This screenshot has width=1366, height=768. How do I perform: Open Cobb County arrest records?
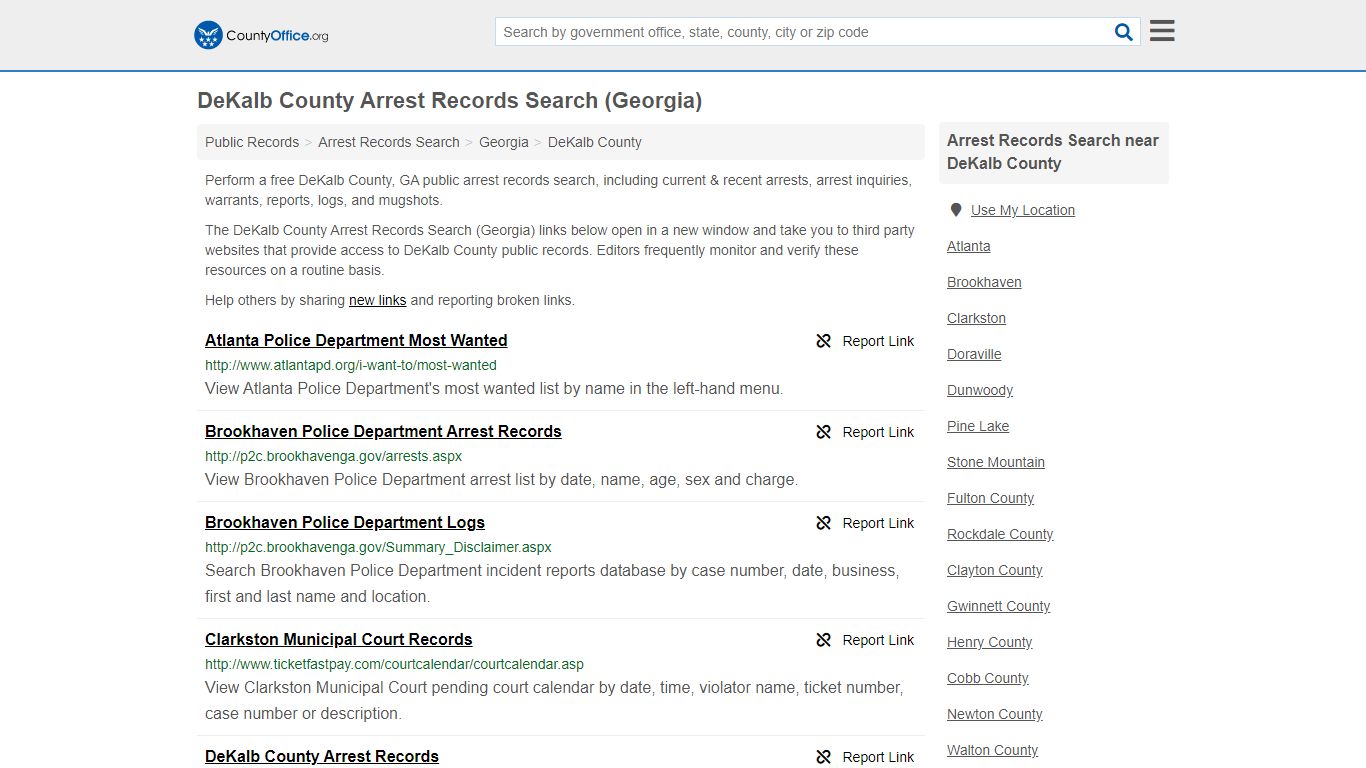pyautogui.click(x=988, y=678)
